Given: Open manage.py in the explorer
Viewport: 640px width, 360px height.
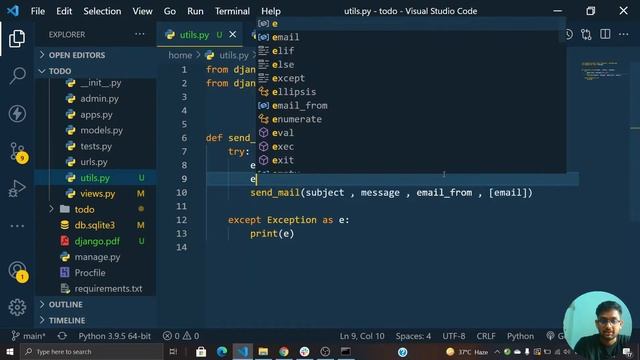Looking at the screenshot, I should (97, 257).
